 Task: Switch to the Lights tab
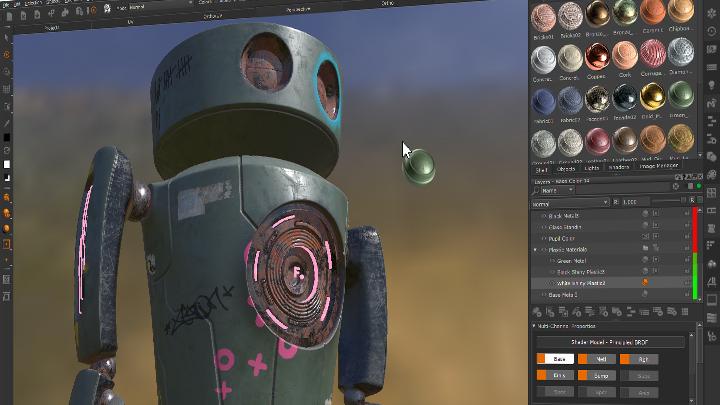click(592, 167)
